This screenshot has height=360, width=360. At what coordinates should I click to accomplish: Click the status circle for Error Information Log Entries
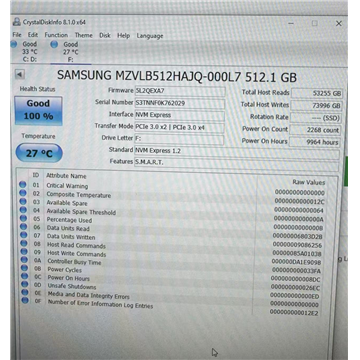pyautogui.click(x=25, y=300)
